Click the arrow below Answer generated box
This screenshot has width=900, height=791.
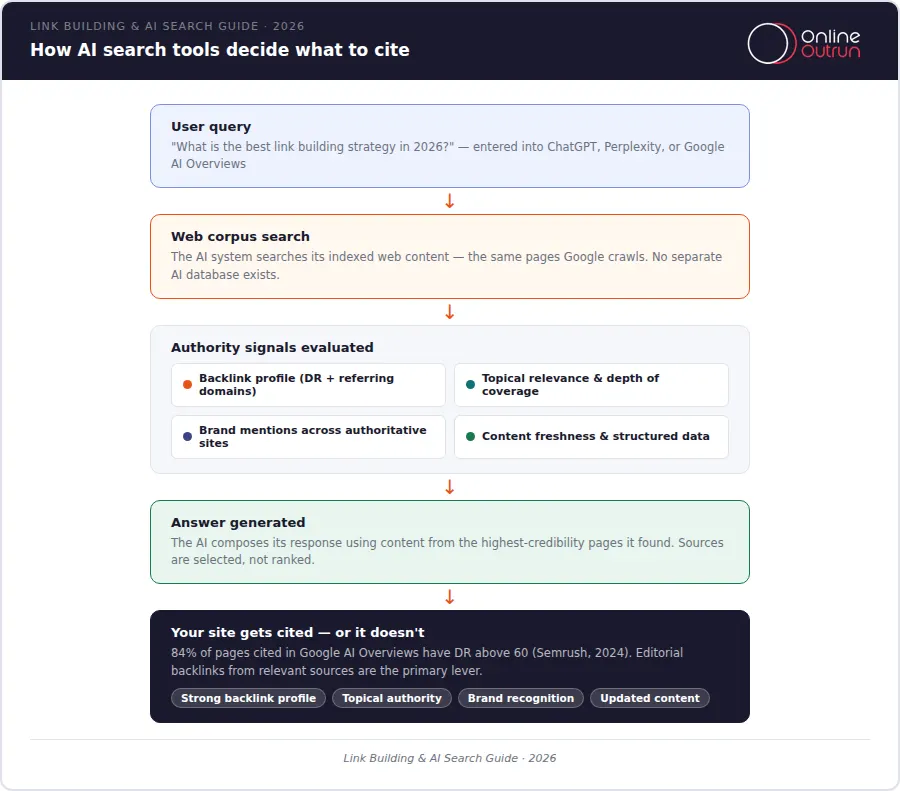[450, 597]
